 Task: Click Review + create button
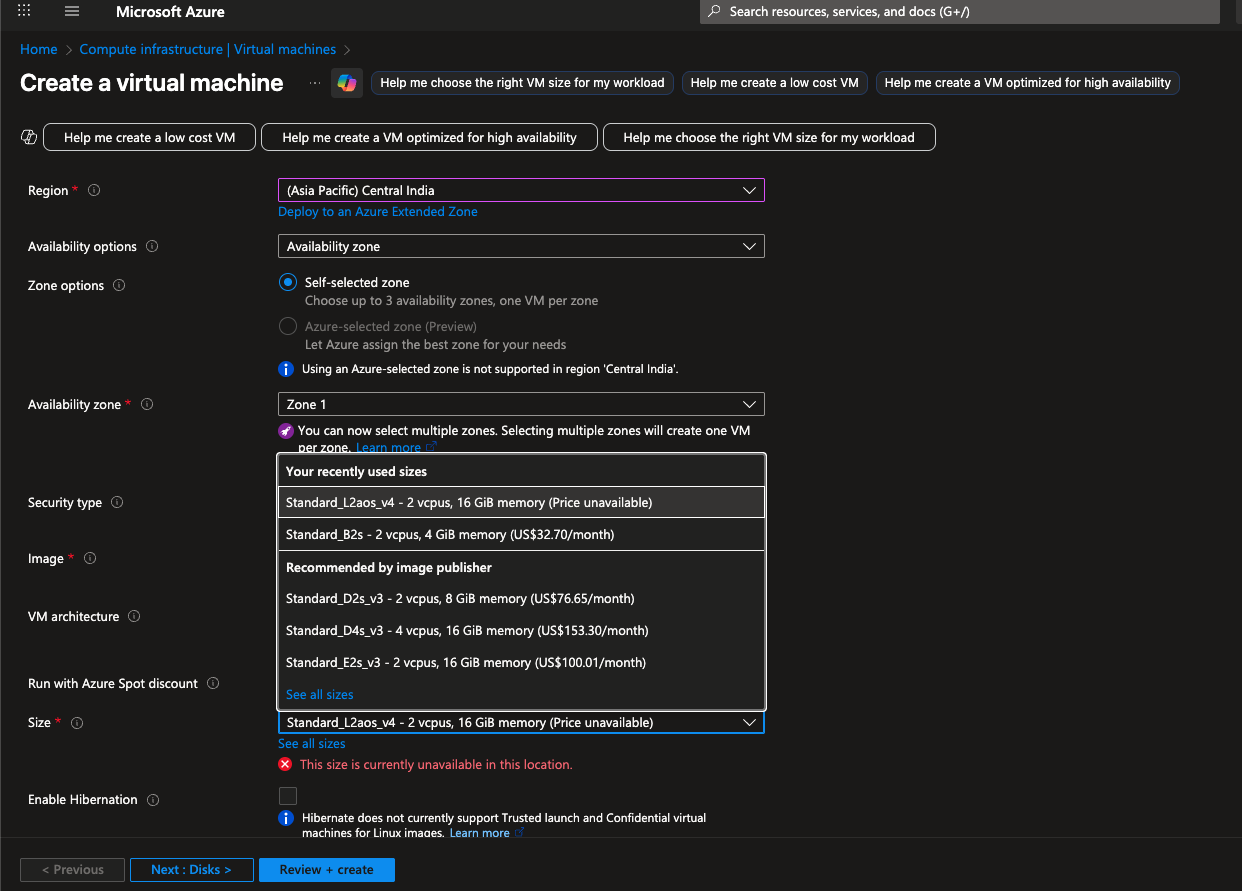click(x=327, y=870)
